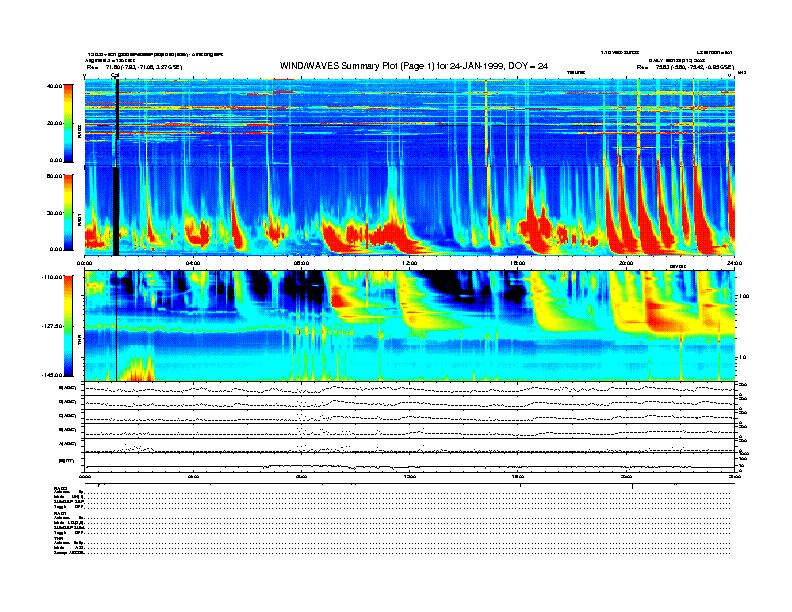Click the RAD2 heading in the status block
This screenshot has height=612, width=792.
tap(60, 488)
